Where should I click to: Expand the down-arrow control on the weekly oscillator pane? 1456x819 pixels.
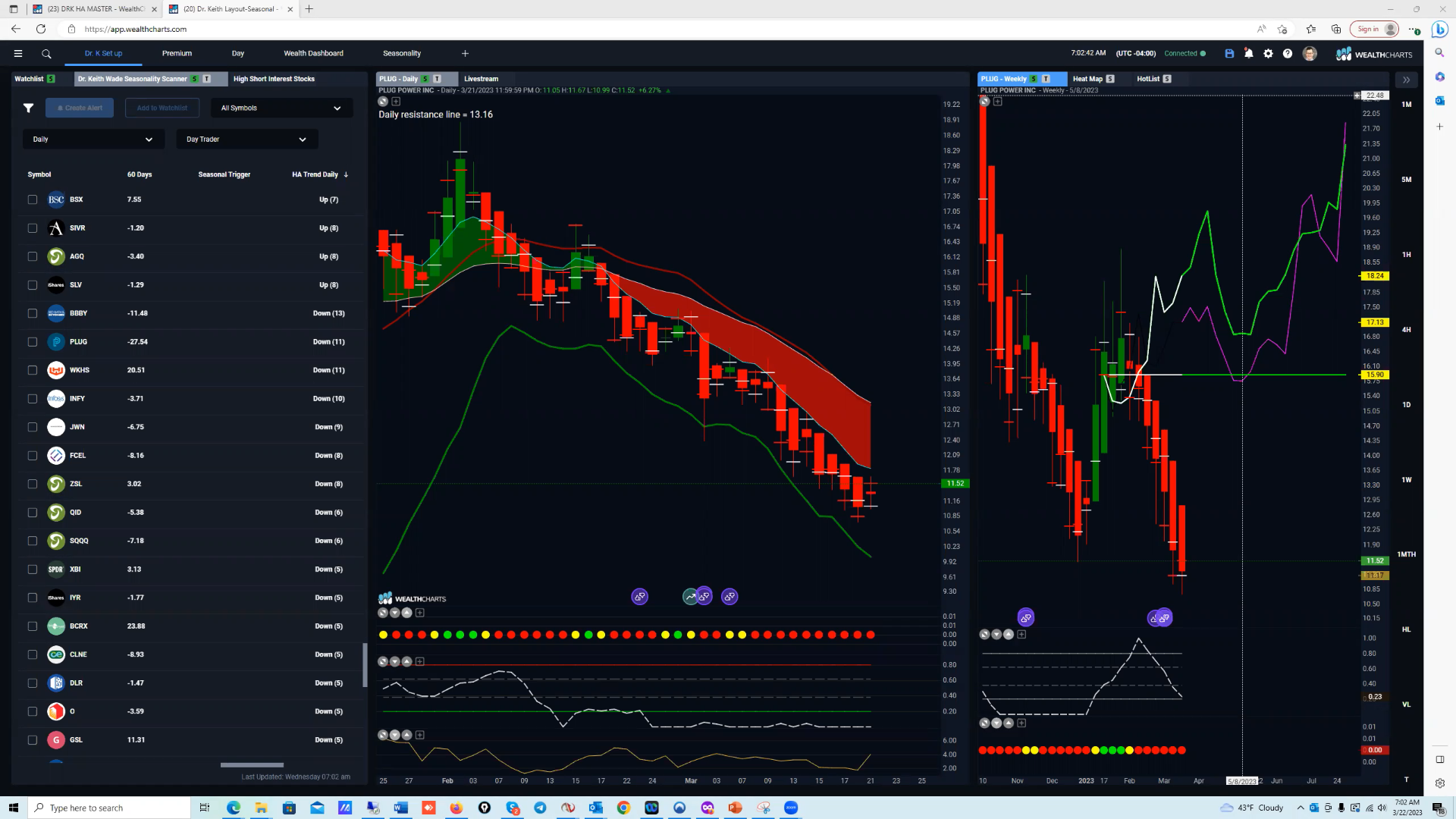tap(996, 635)
